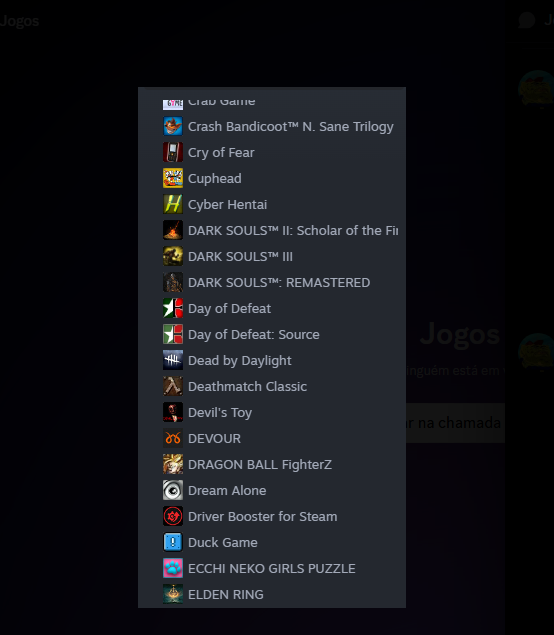554x635 pixels.
Task: Click the Crash Bandicoot game icon
Action: (x=173, y=126)
